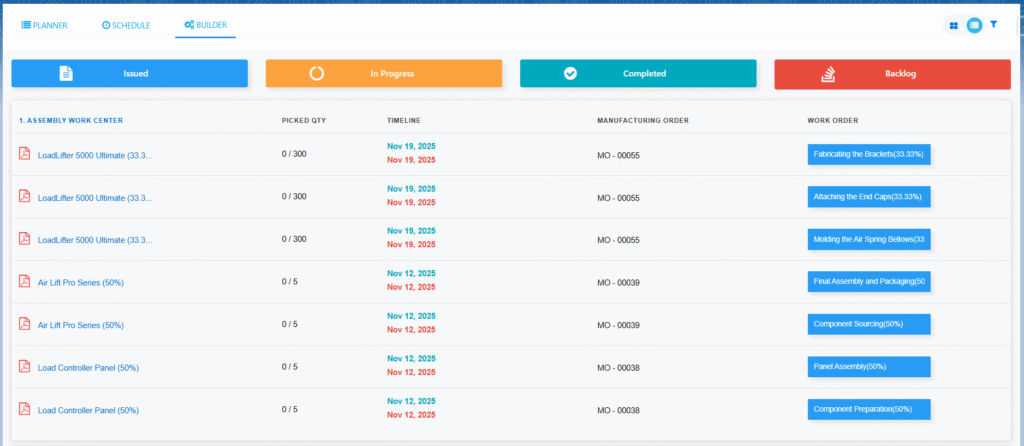
Task: Click PDF icon in Component Preparation row
Action: click(25, 409)
